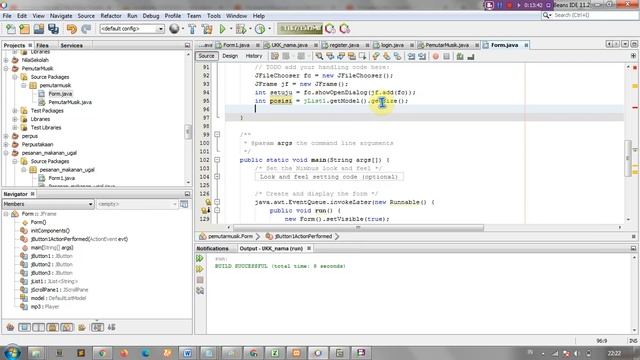Select jButton1ActionPerformed in the Navigator list

click(79, 239)
